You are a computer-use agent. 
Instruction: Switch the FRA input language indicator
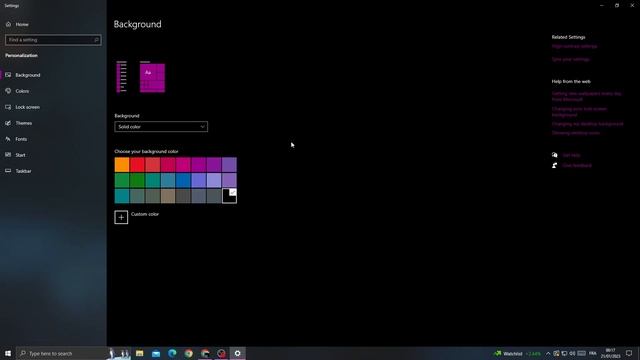593,353
